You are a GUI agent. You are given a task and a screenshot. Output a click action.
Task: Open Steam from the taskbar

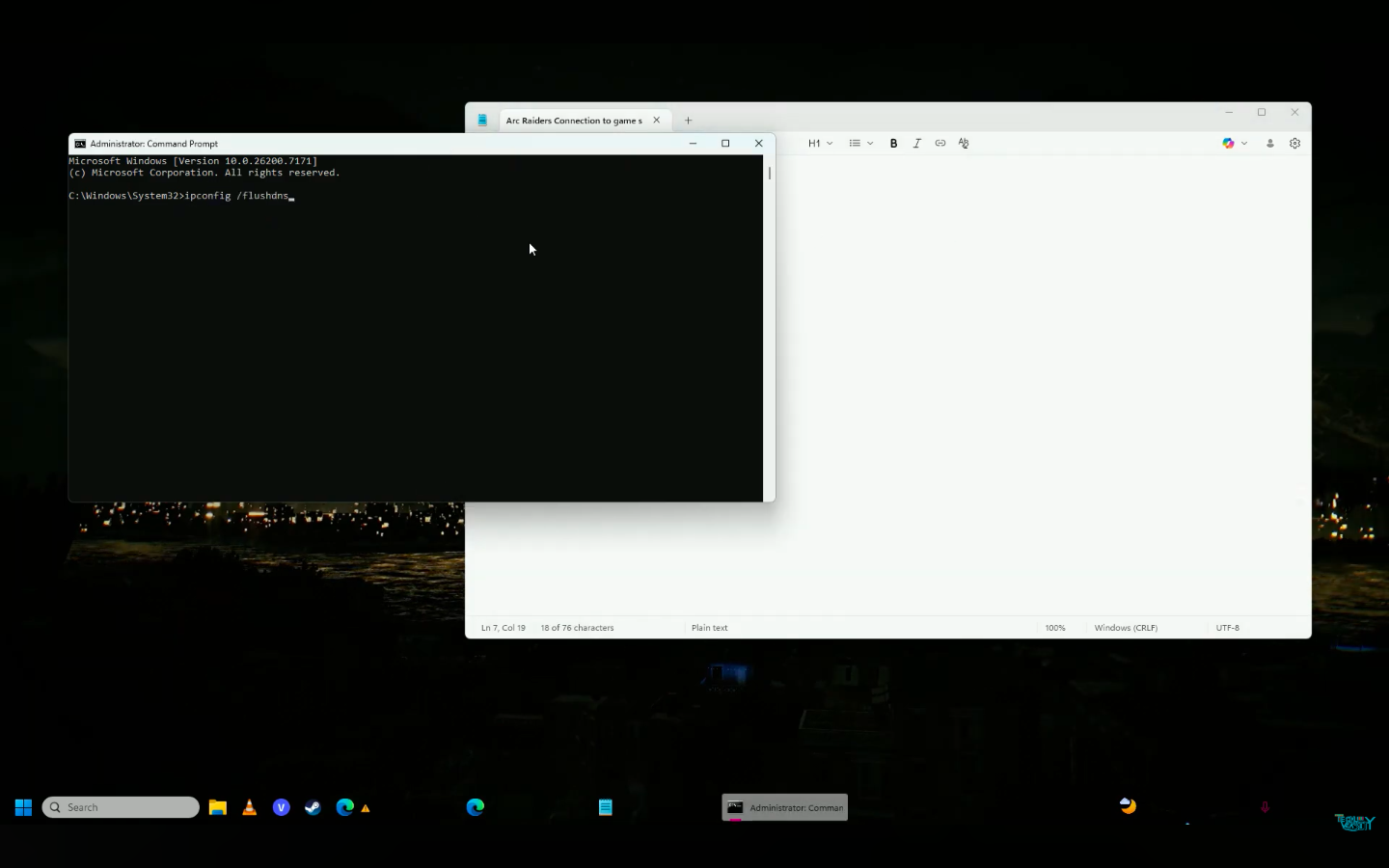313,807
